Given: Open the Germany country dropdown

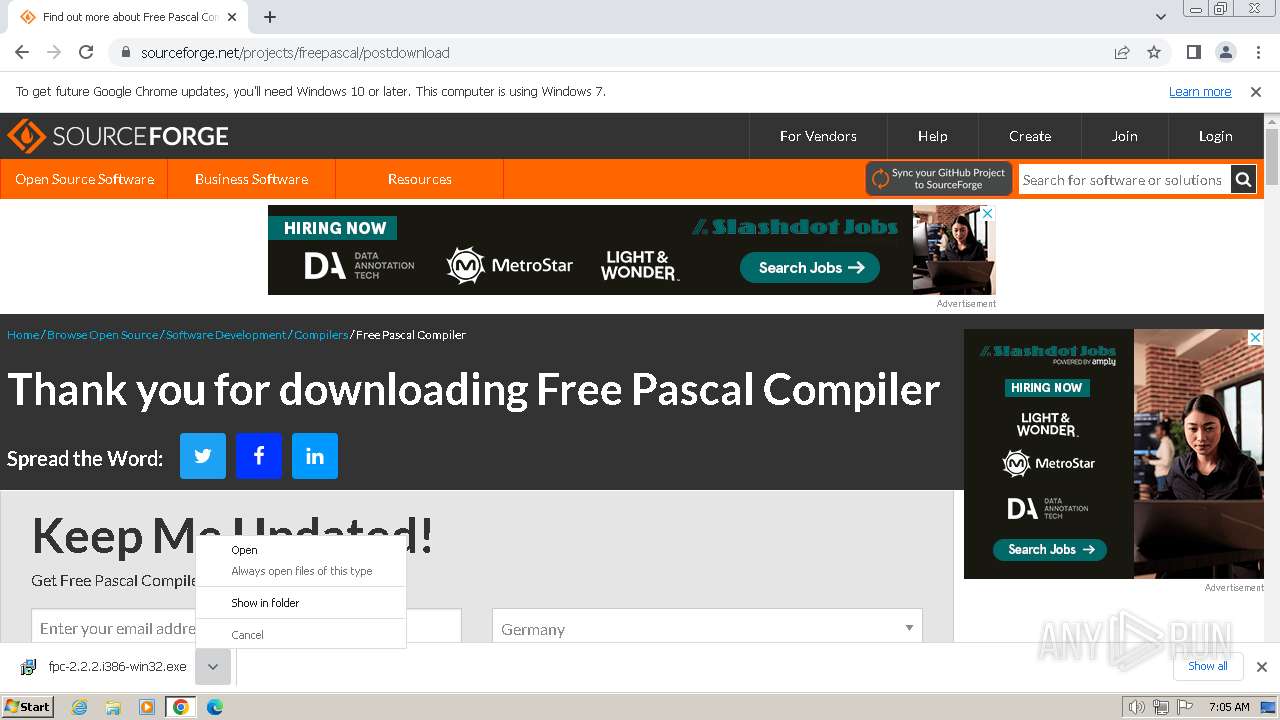Looking at the screenshot, I should coord(707,629).
